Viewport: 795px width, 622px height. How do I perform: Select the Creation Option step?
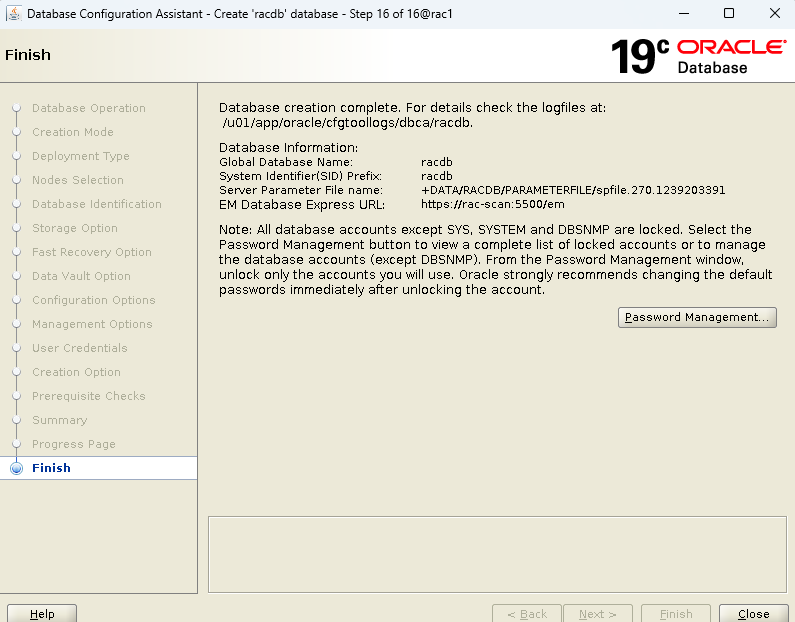(77, 372)
